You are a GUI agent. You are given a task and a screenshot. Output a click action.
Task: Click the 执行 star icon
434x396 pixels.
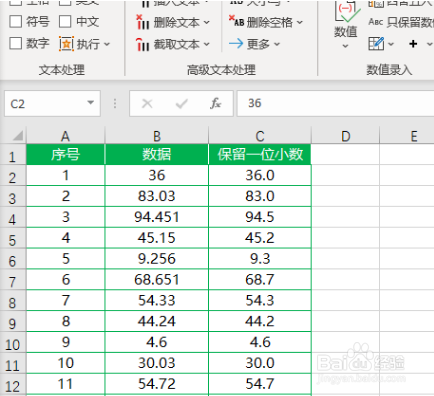tap(66, 44)
